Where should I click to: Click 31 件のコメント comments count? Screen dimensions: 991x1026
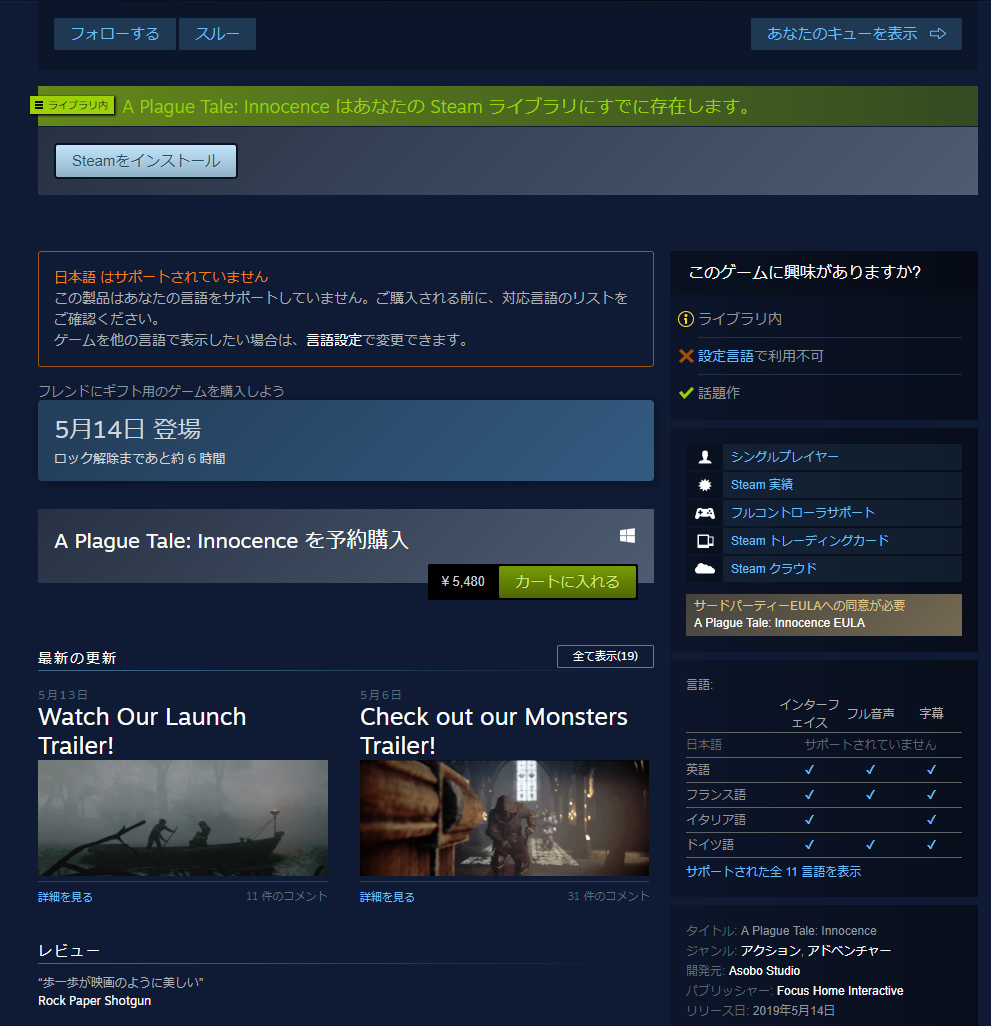pos(608,896)
